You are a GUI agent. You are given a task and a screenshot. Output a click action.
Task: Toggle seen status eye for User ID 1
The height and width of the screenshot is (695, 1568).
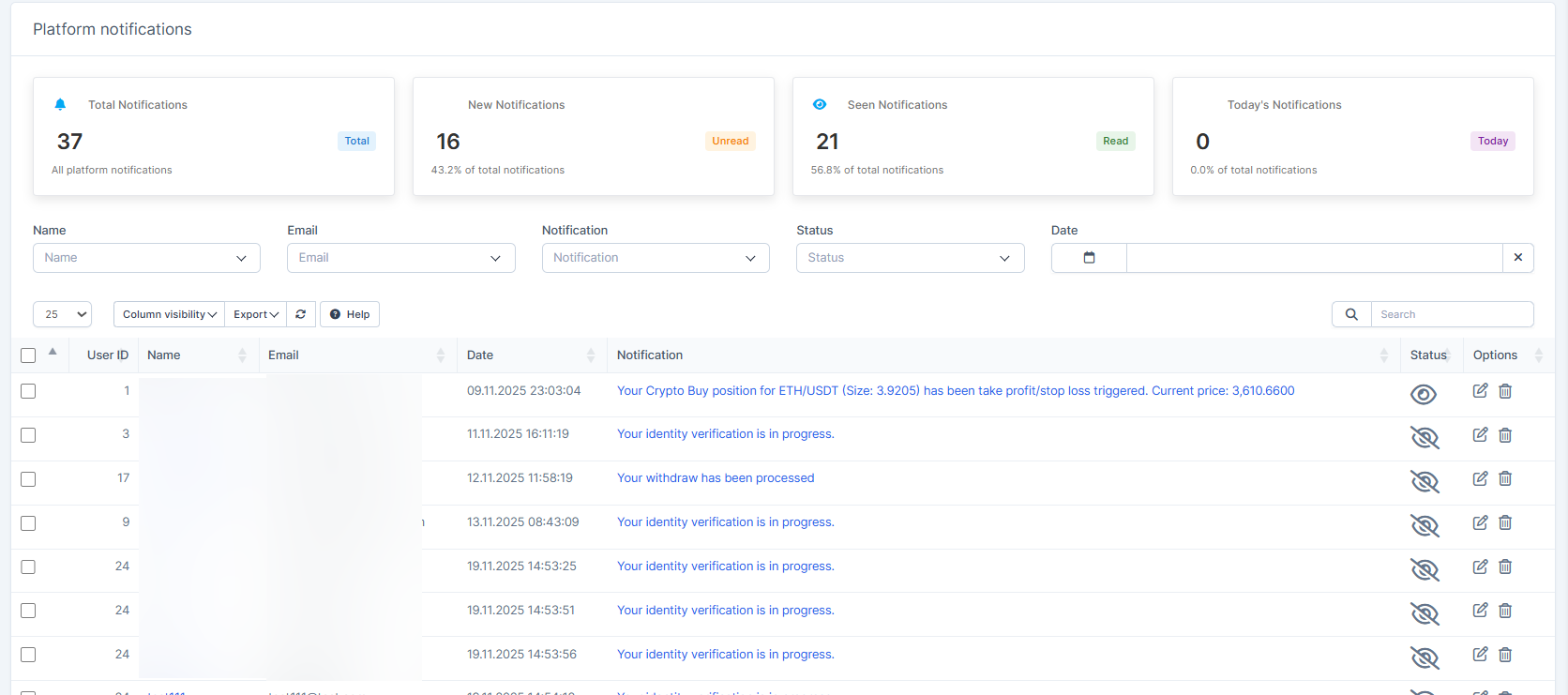[1423, 395]
